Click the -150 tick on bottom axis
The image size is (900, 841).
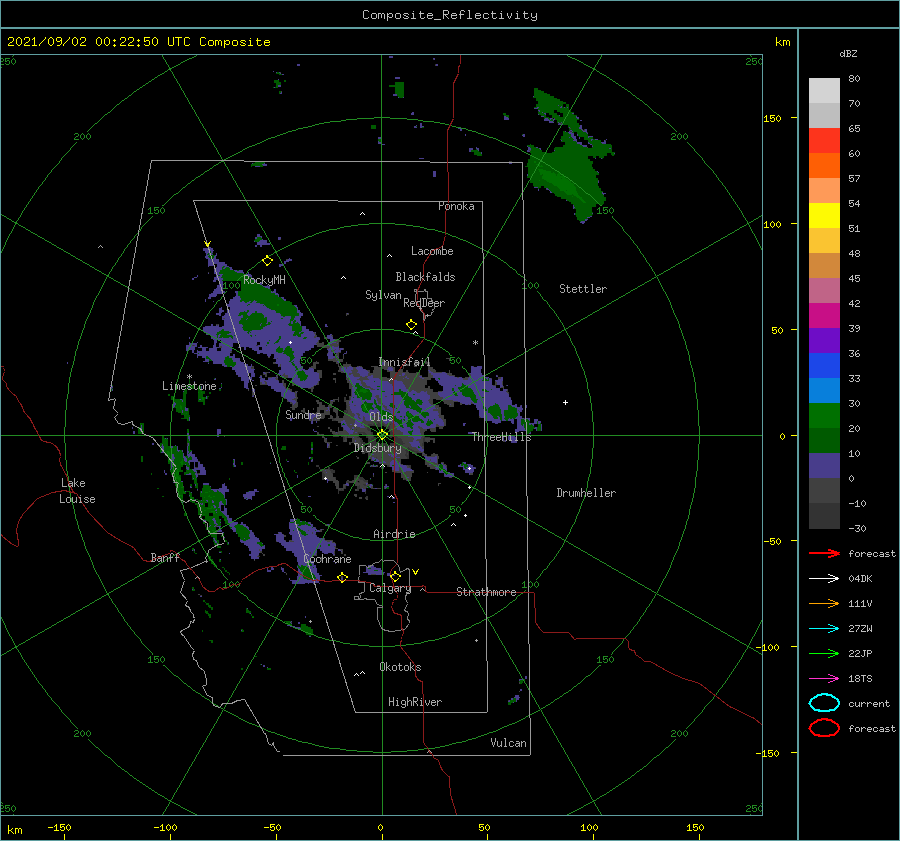[x=59, y=827]
